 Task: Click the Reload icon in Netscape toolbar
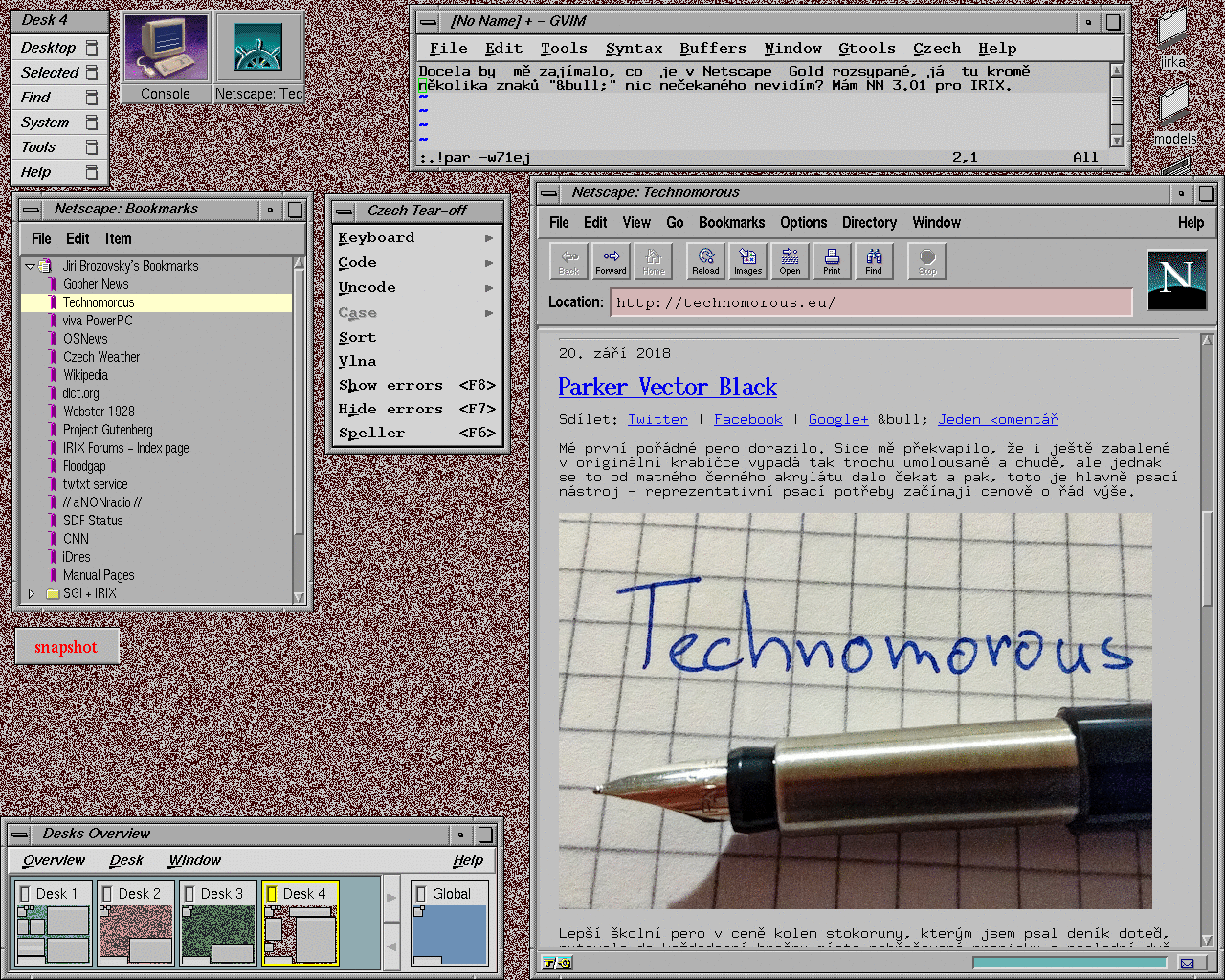click(x=705, y=260)
